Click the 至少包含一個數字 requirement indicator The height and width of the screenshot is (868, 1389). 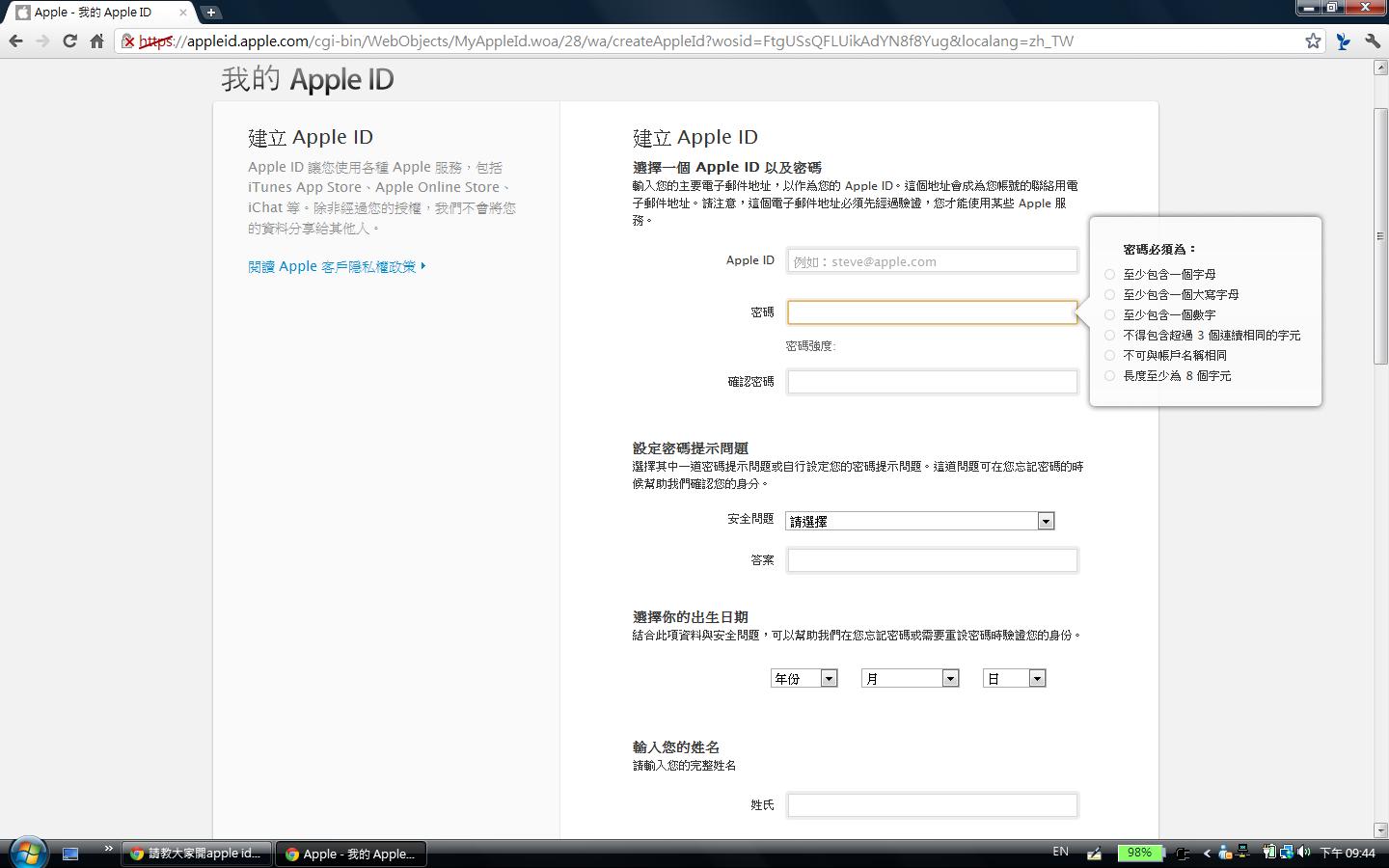pos(1109,314)
